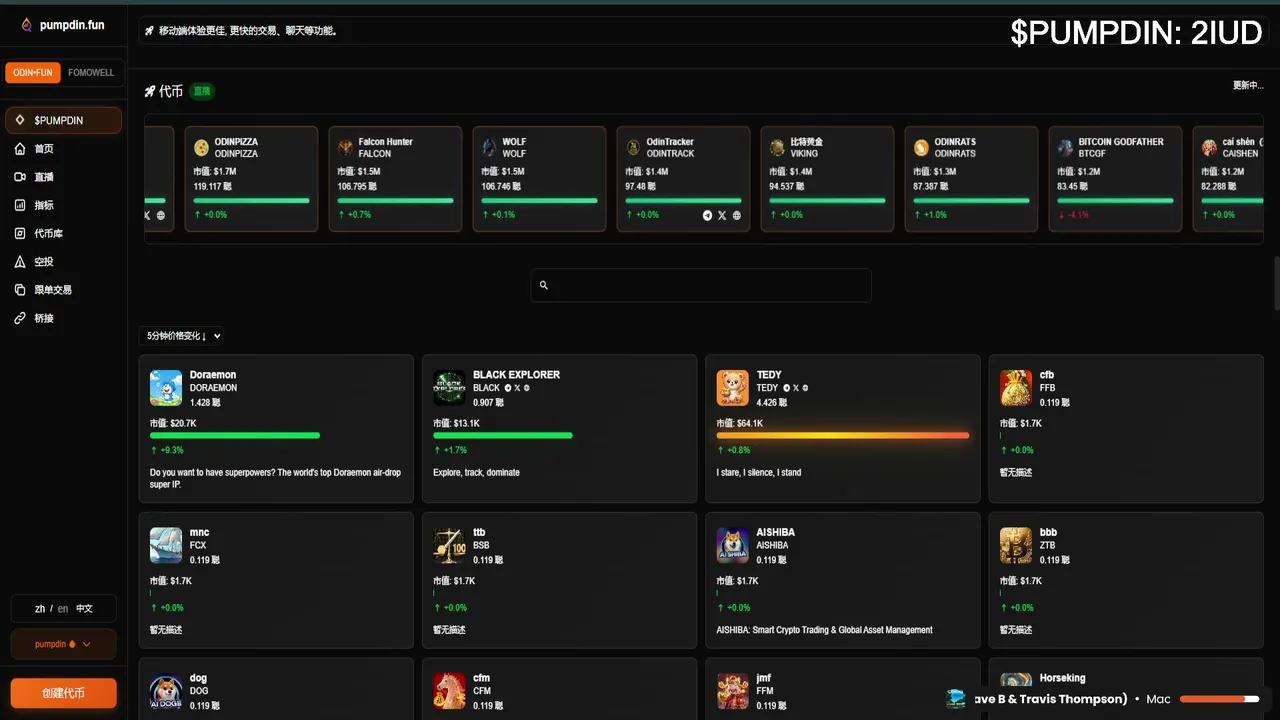Screen dimensions: 1280x720
Task: Open the 5分钟价格变化 sort dropdown
Action: pyautogui.click(x=181, y=336)
